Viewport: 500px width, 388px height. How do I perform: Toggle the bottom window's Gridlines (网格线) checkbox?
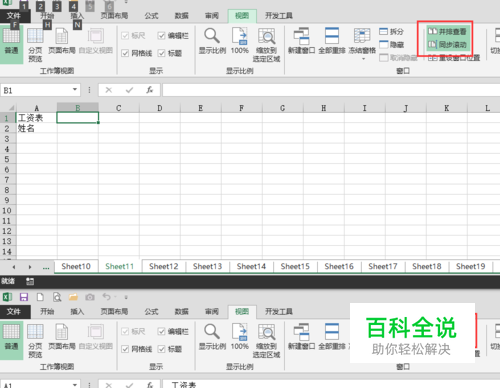[x=125, y=349]
